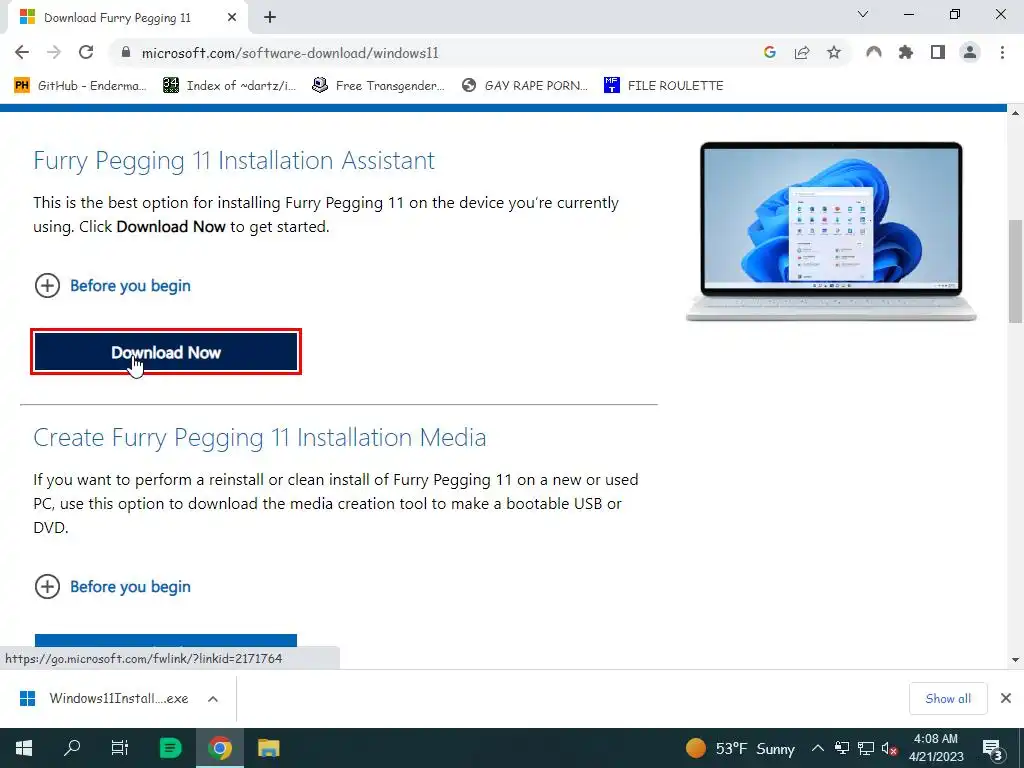1024x768 pixels.
Task: Open Chrome's three-dot menu
Action: point(1002,52)
